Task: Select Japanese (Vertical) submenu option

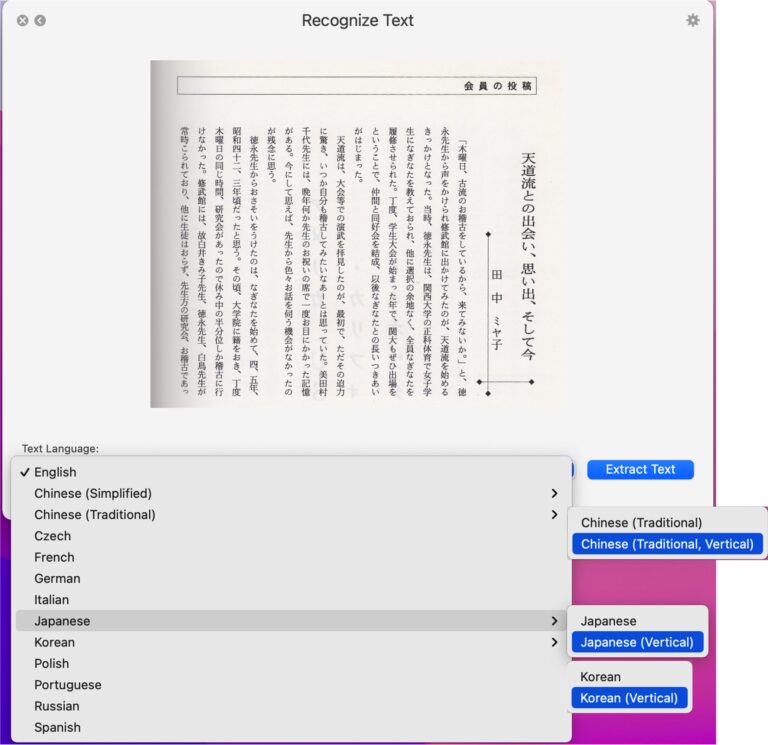Action: (637, 642)
